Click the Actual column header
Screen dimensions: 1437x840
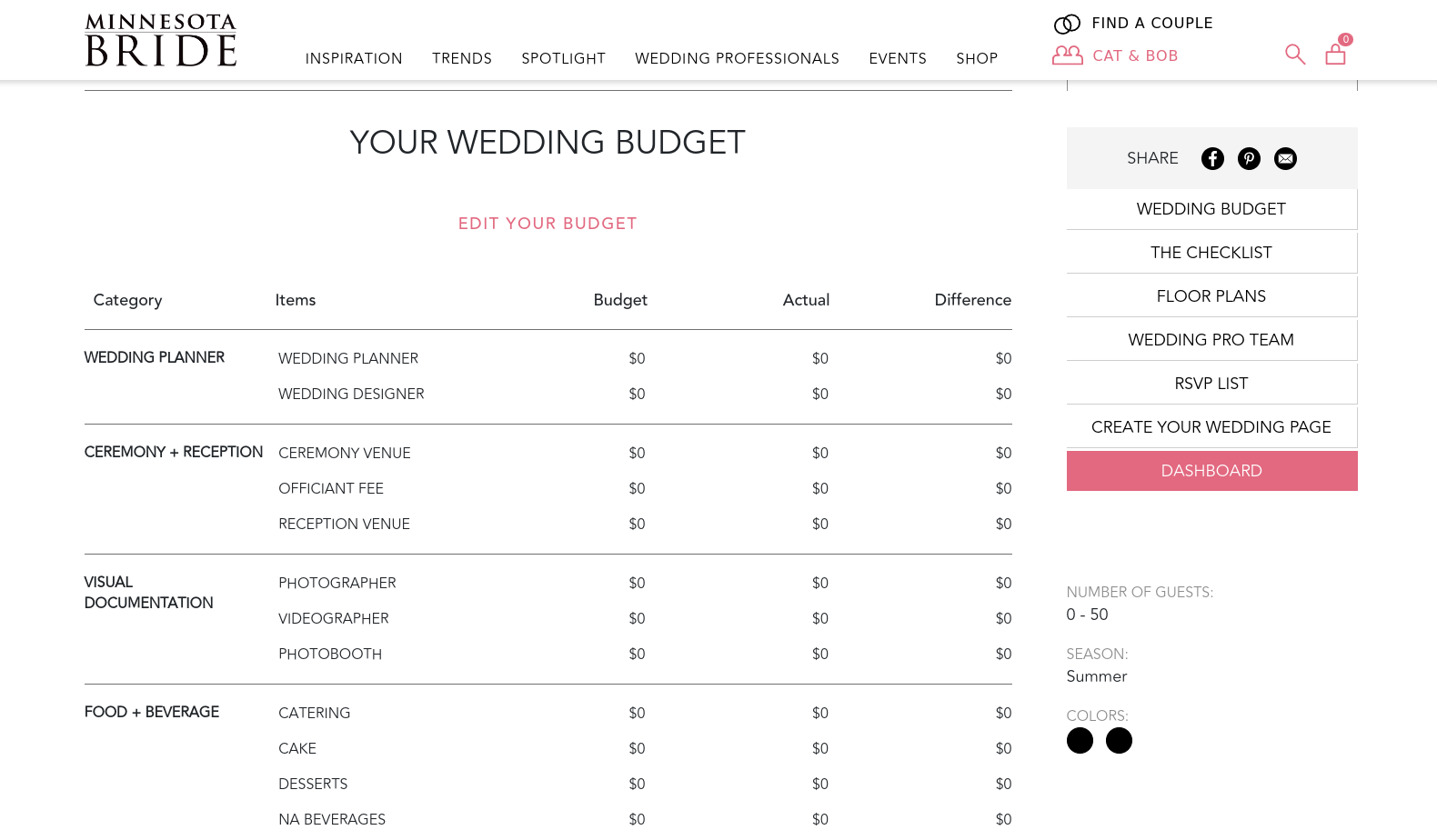click(x=806, y=300)
